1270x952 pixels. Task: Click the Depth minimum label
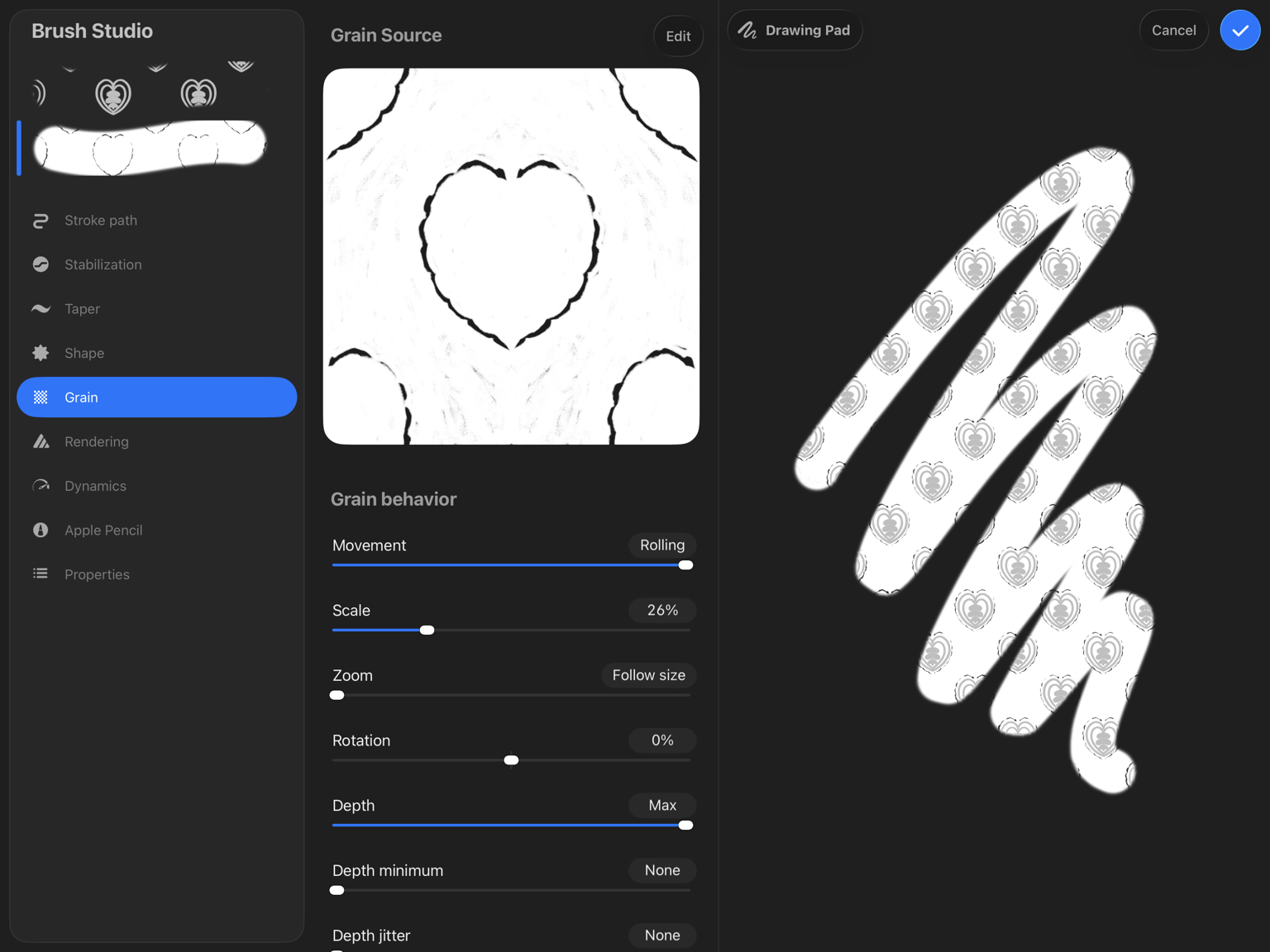pyautogui.click(x=388, y=870)
